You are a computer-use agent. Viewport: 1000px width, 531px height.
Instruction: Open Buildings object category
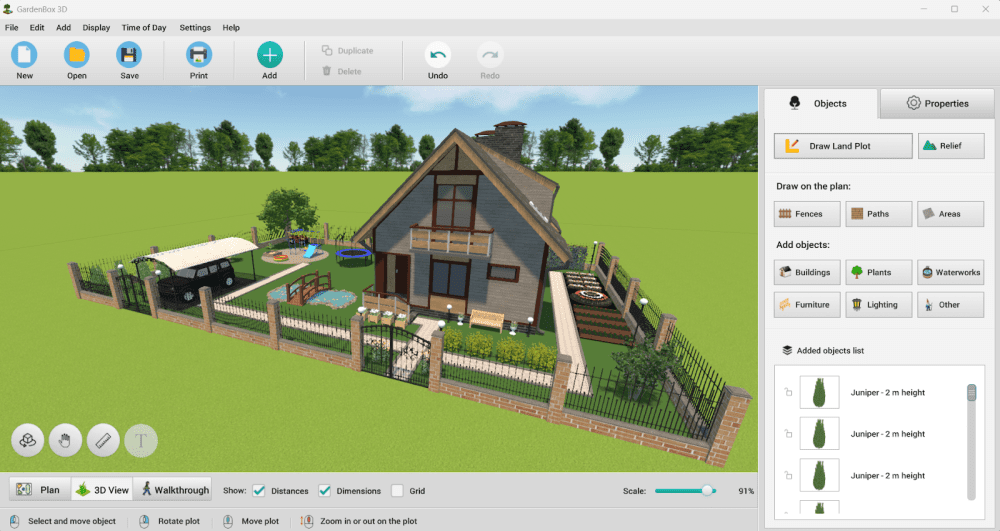pyautogui.click(x=807, y=272)
